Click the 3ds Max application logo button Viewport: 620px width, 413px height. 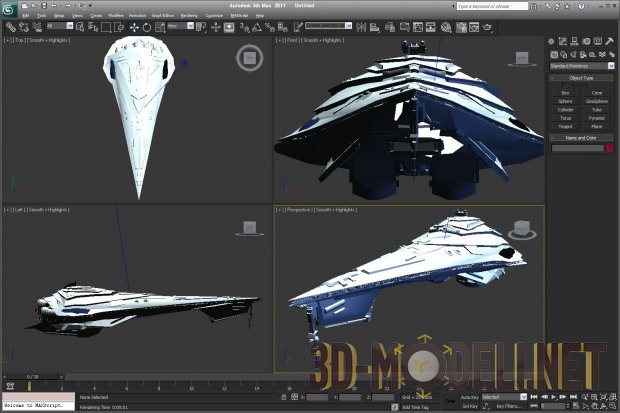(x=10, y=8)
